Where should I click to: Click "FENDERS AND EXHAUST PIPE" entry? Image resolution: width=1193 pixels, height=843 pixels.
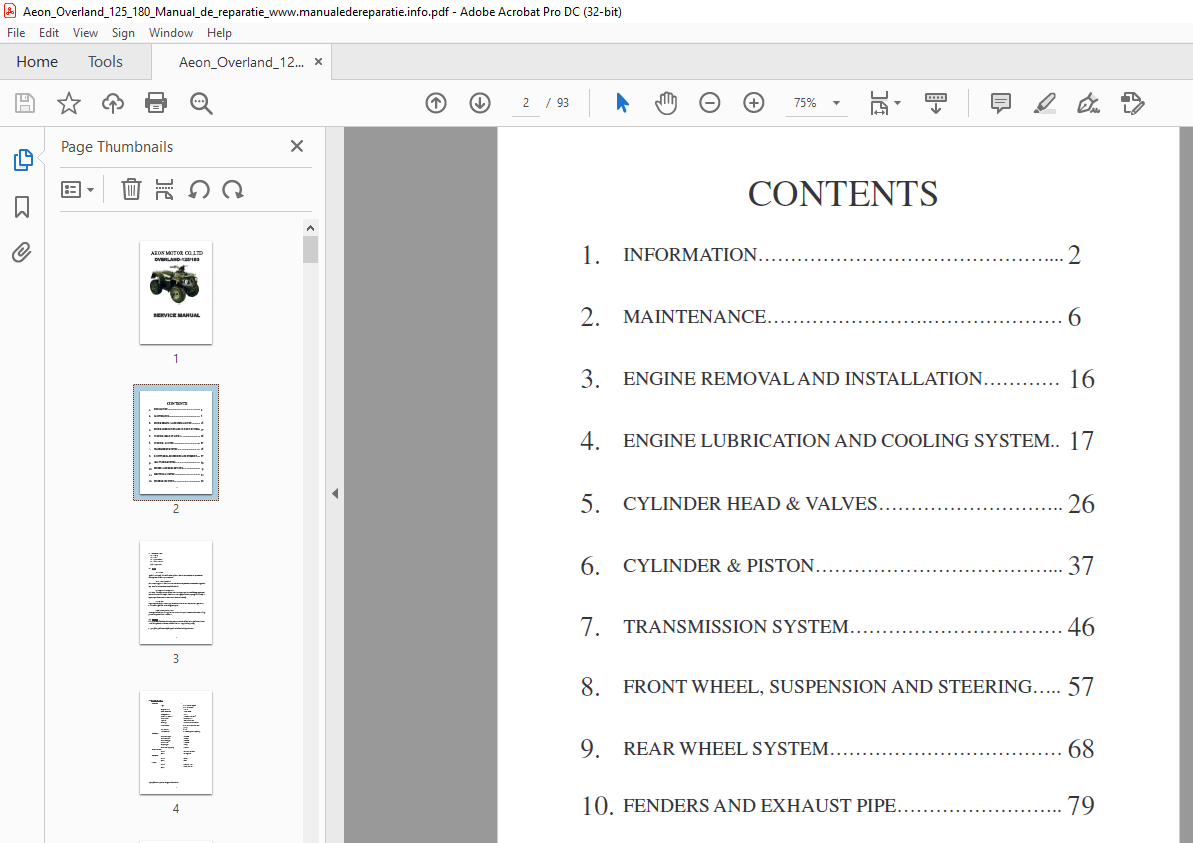759,806
